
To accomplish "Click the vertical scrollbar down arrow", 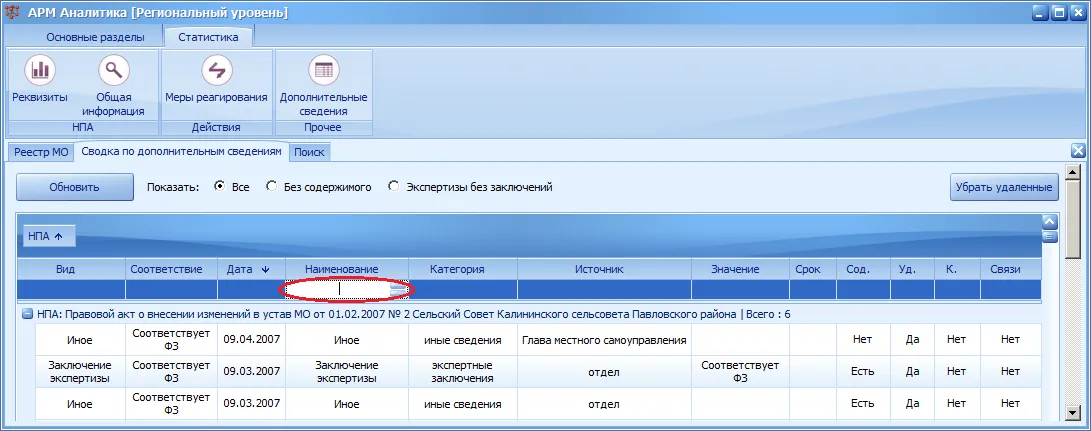I will [1072, 414].
